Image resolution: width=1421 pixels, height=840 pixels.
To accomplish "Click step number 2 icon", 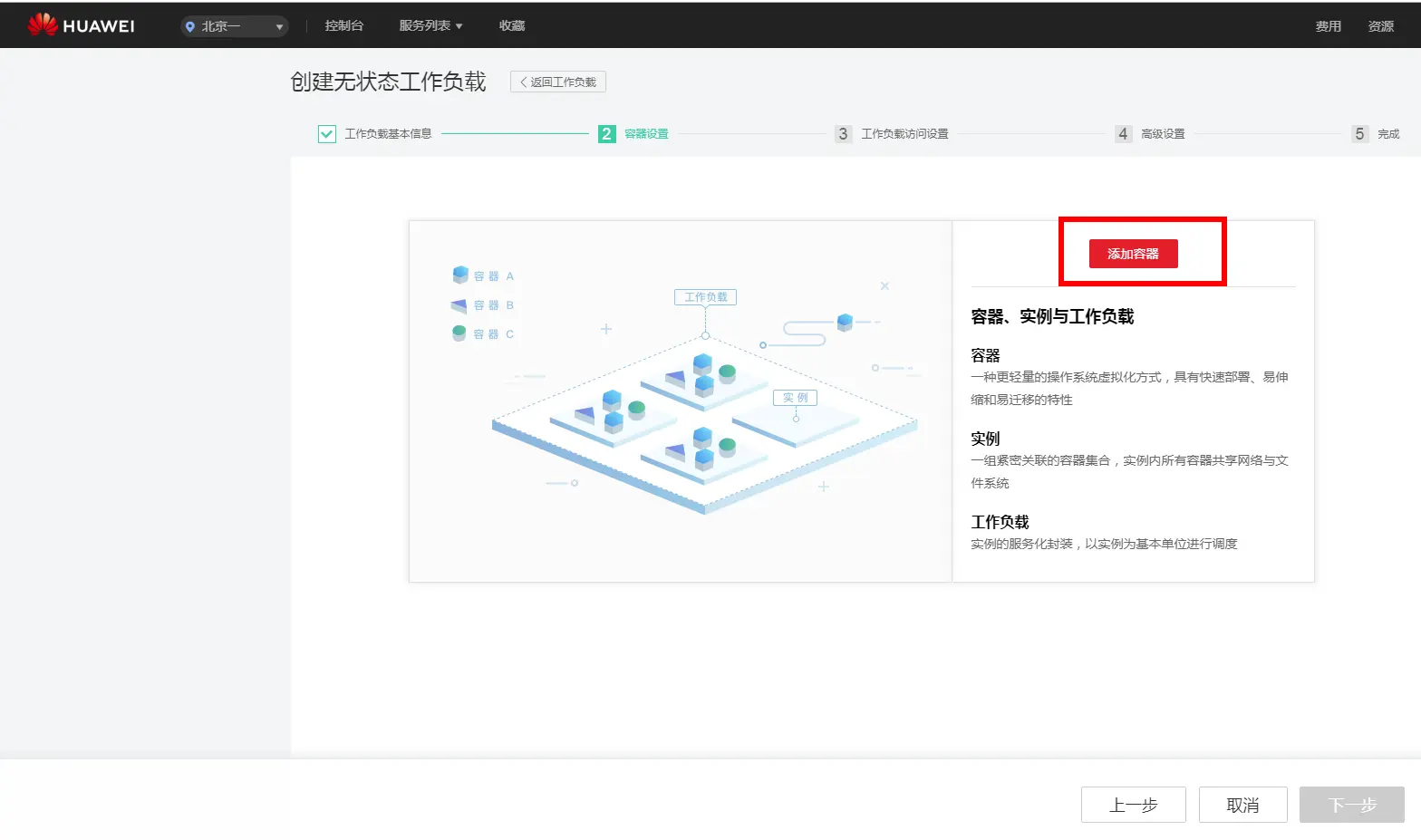I will tap(607, 134).
